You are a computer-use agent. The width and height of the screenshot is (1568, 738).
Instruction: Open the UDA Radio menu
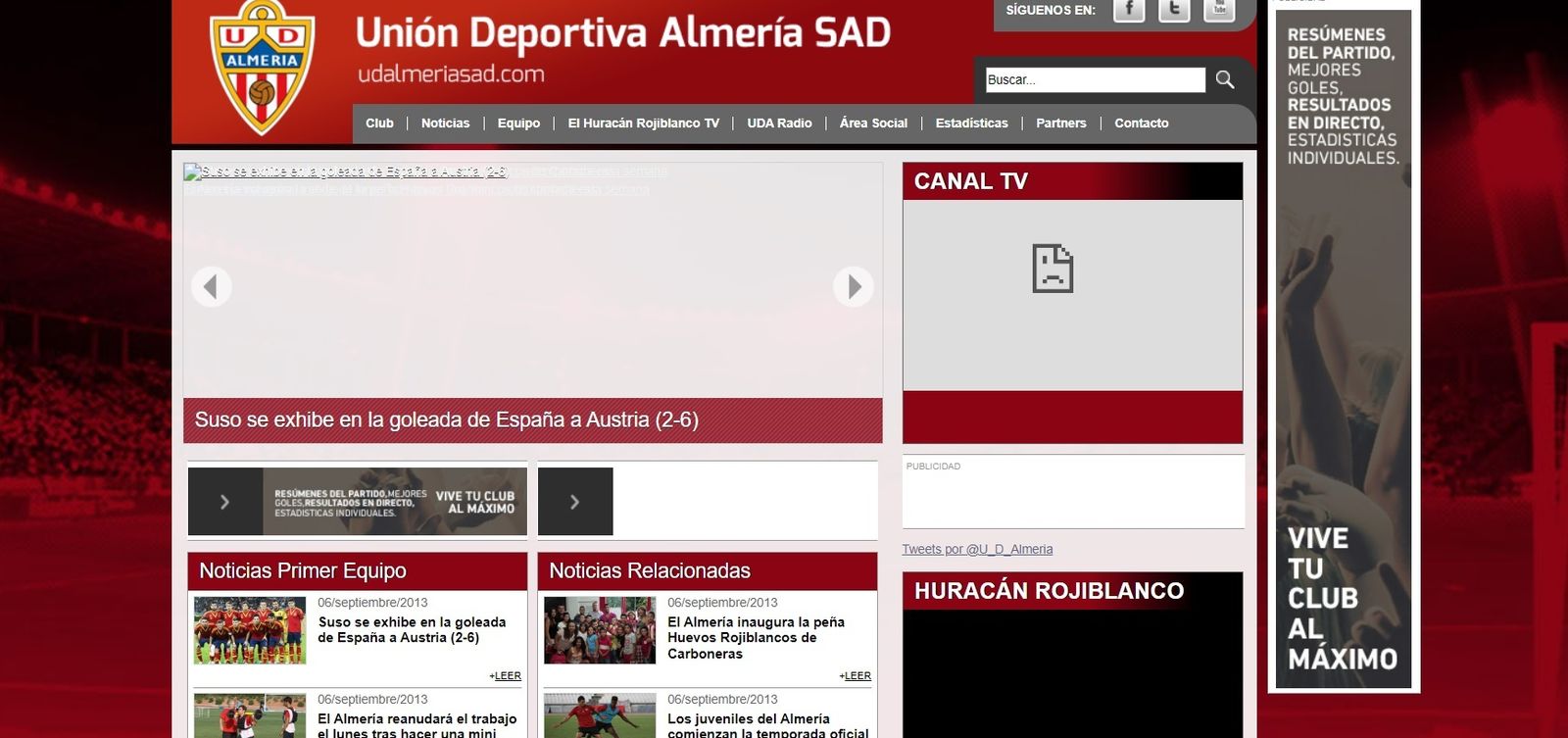779,123
